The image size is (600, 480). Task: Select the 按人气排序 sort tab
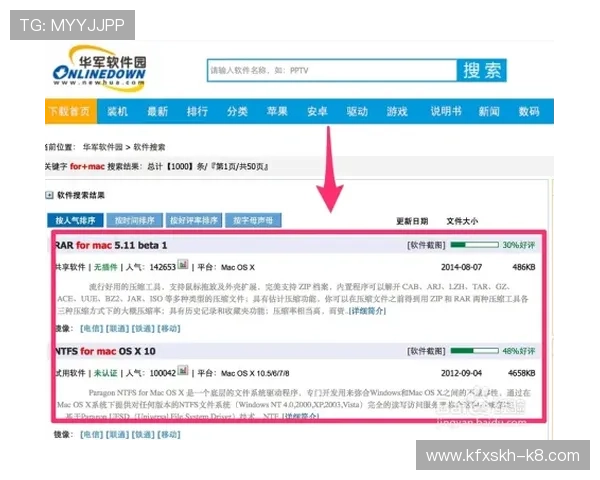[x=75, y=220]
